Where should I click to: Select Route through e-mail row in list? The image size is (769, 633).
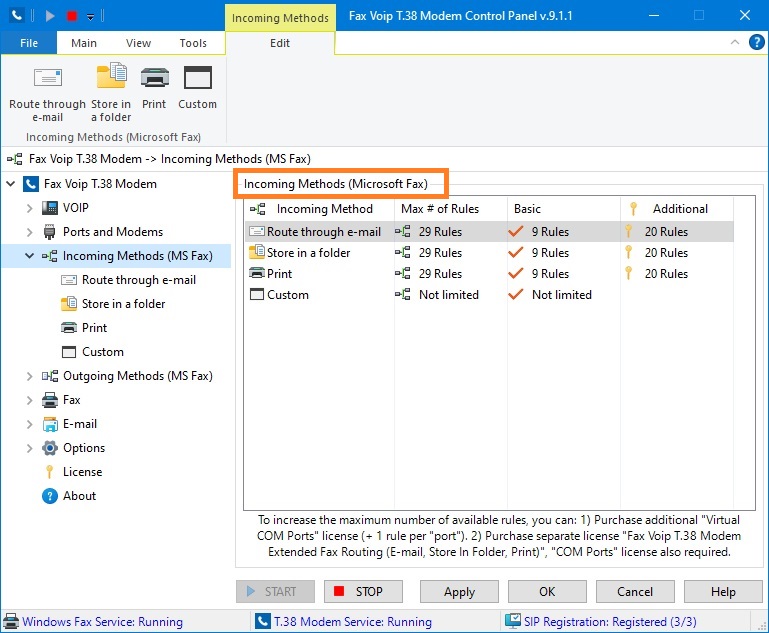pos(489,231)
